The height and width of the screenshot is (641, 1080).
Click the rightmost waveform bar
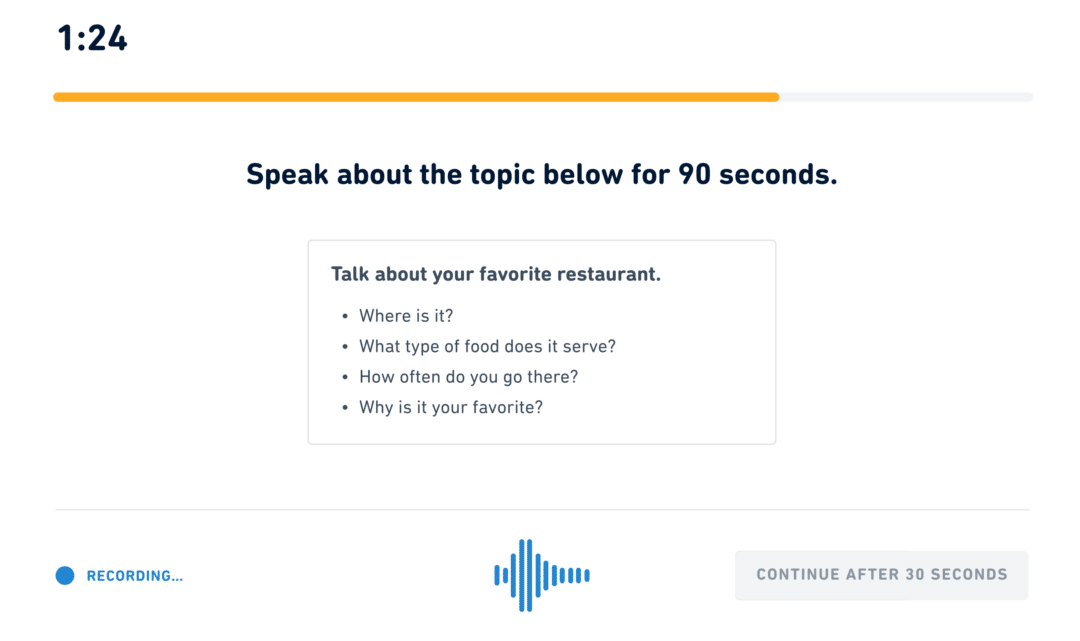coord(588,575)
